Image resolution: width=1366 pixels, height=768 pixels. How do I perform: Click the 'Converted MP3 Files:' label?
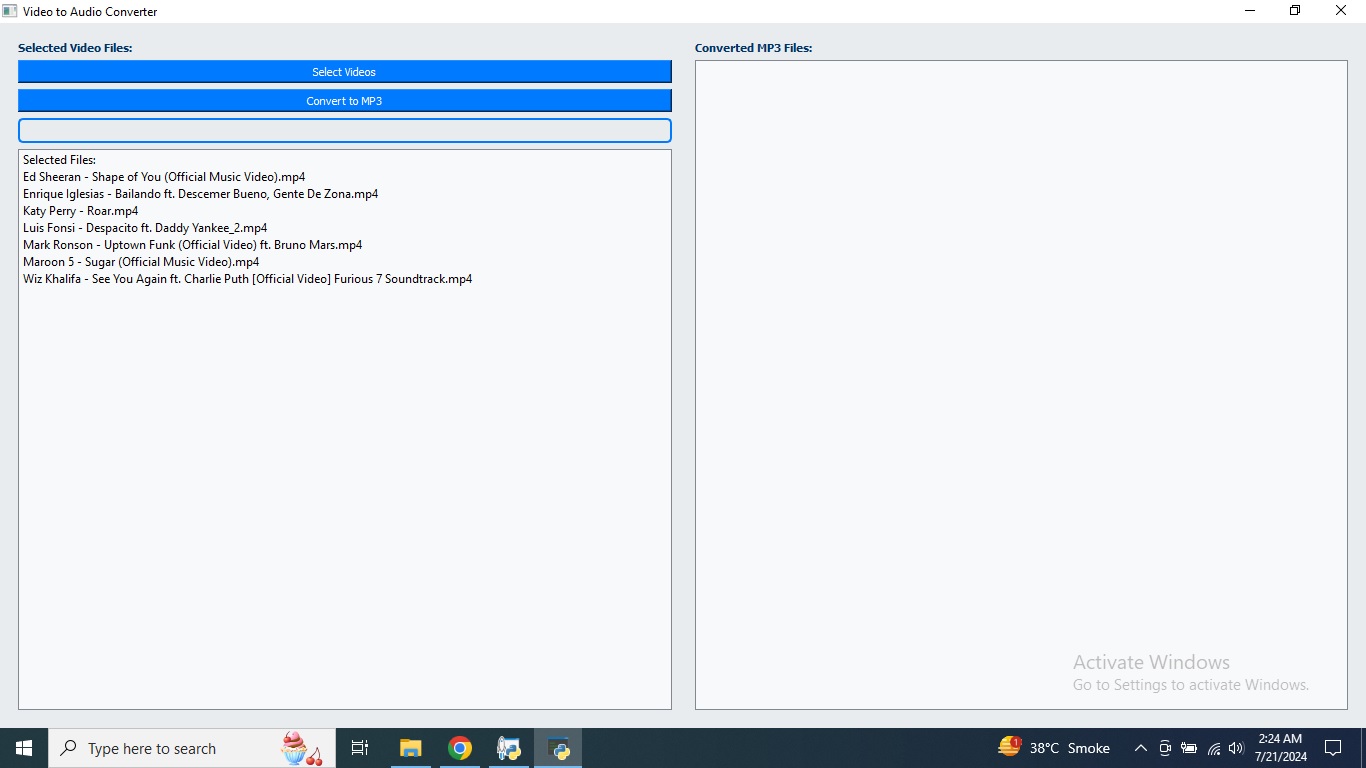754,48
